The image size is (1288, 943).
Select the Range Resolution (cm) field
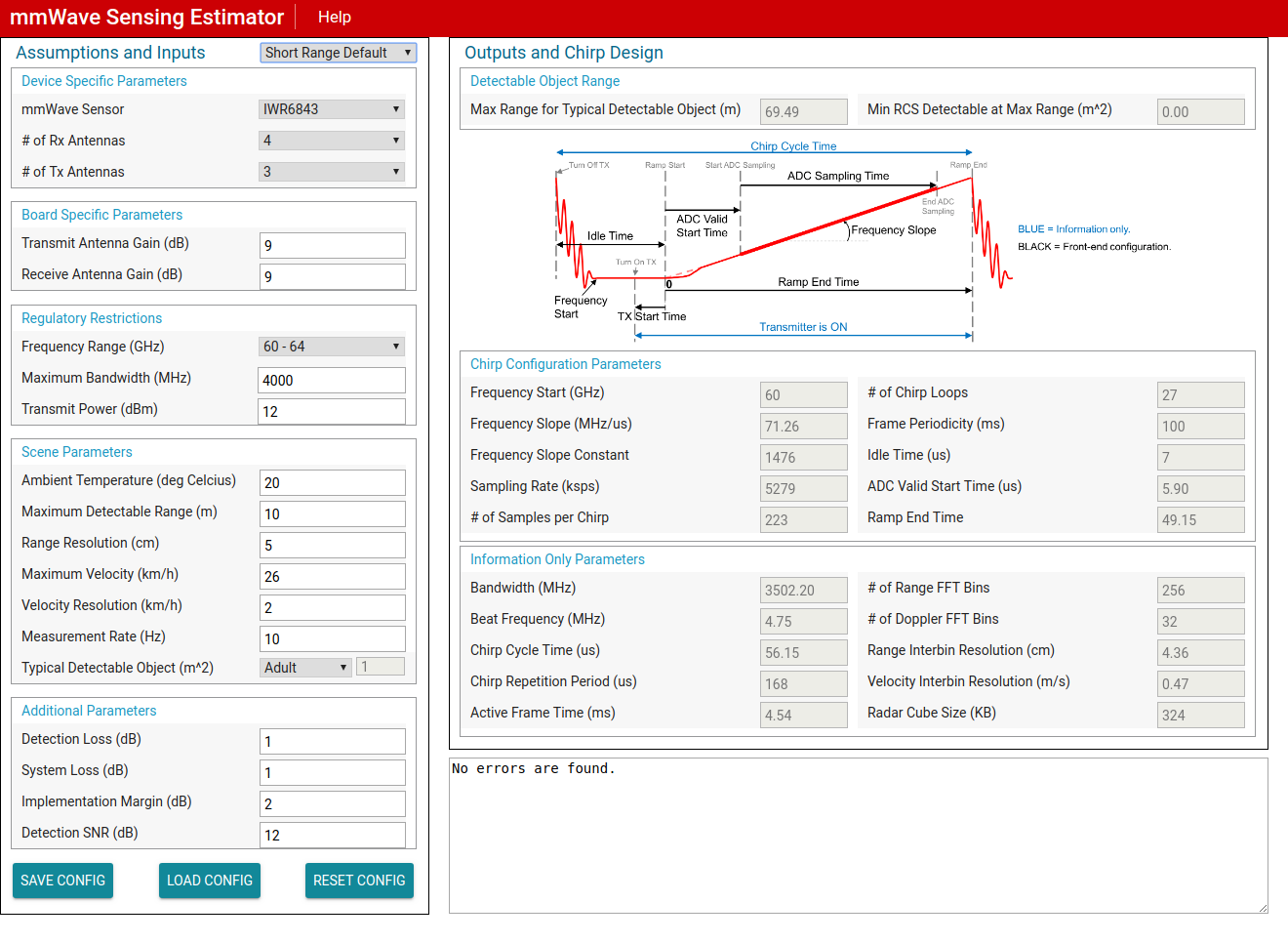[x=332, y=545]
